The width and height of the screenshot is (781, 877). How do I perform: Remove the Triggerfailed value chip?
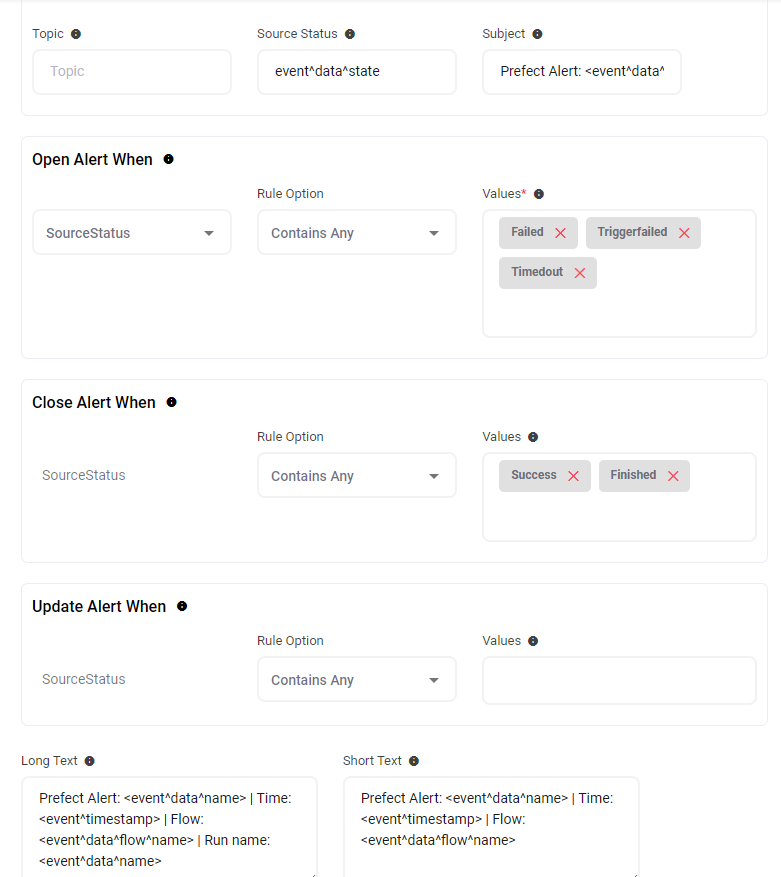click(x=684, y=233)
